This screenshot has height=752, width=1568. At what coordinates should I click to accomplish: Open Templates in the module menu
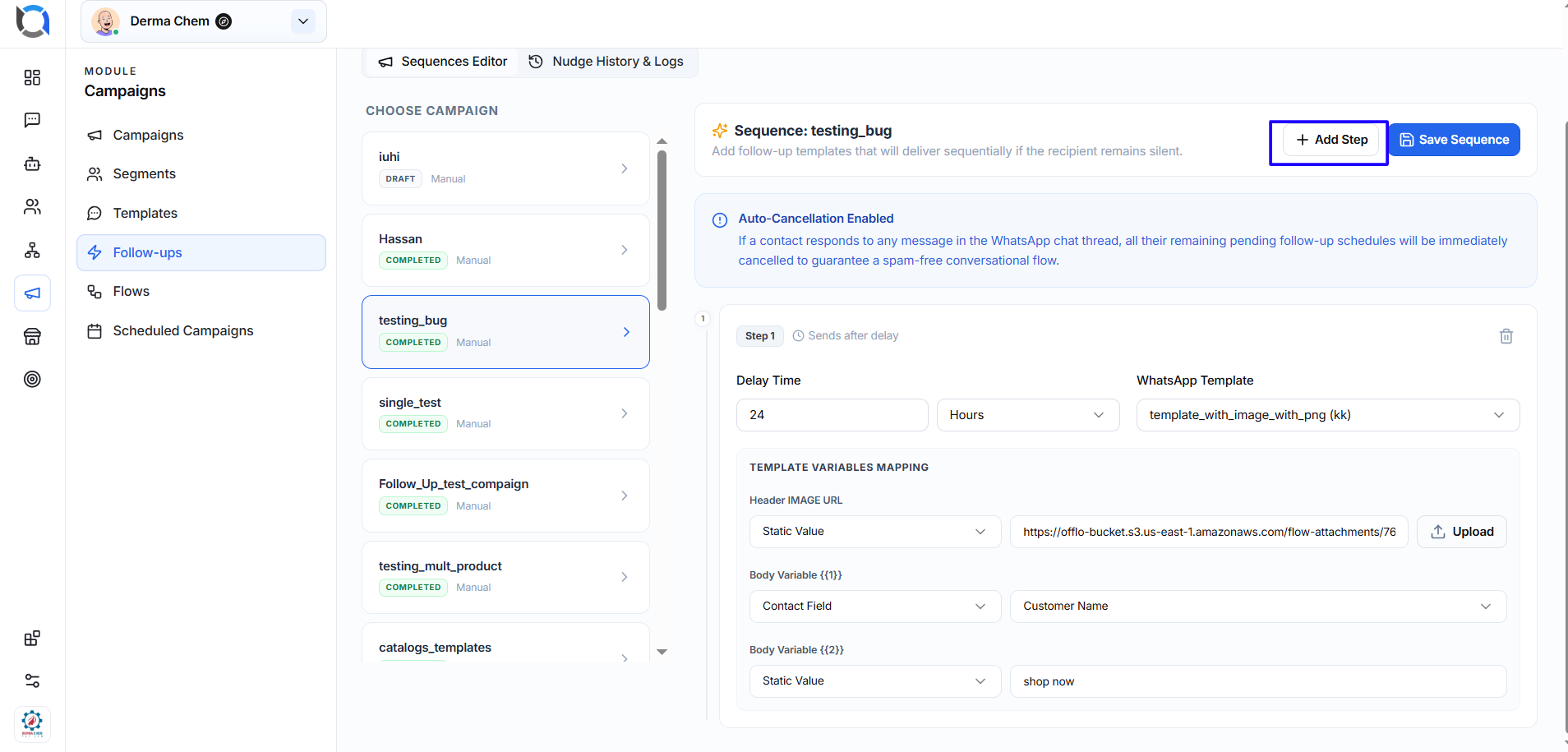click(201, 214)
